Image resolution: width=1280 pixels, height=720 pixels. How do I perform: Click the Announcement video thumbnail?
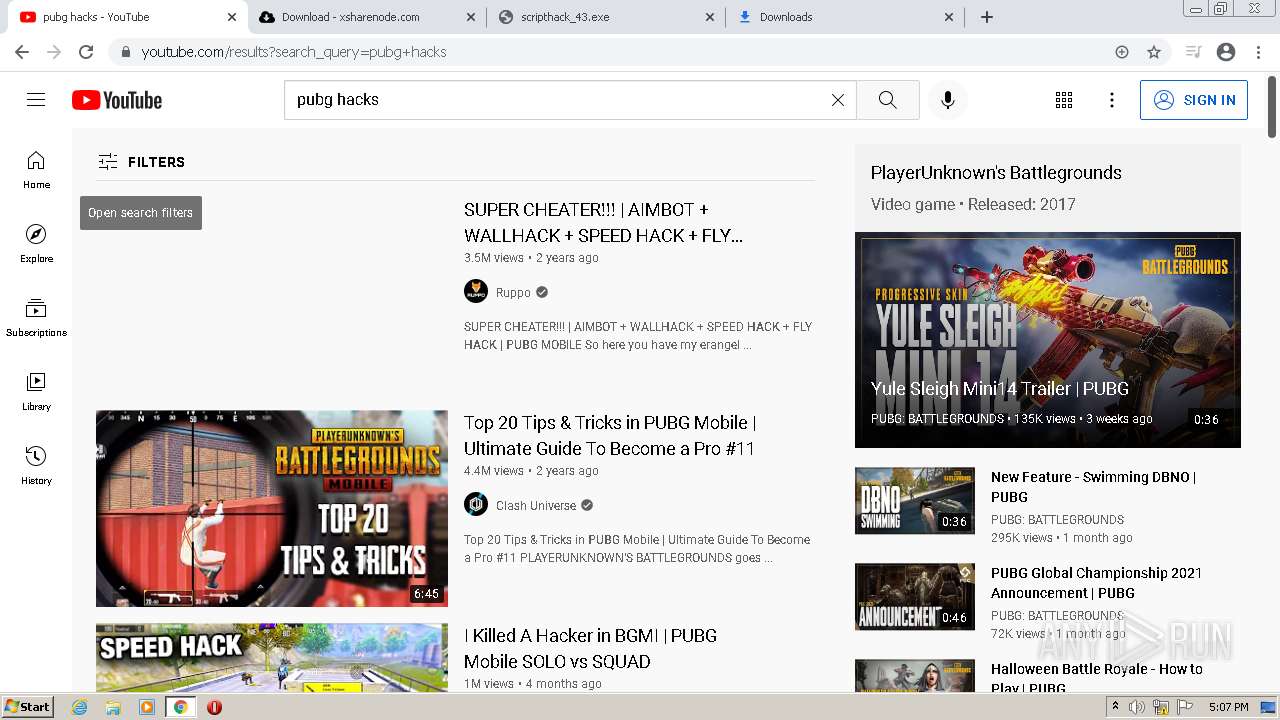tap(915, 596)
